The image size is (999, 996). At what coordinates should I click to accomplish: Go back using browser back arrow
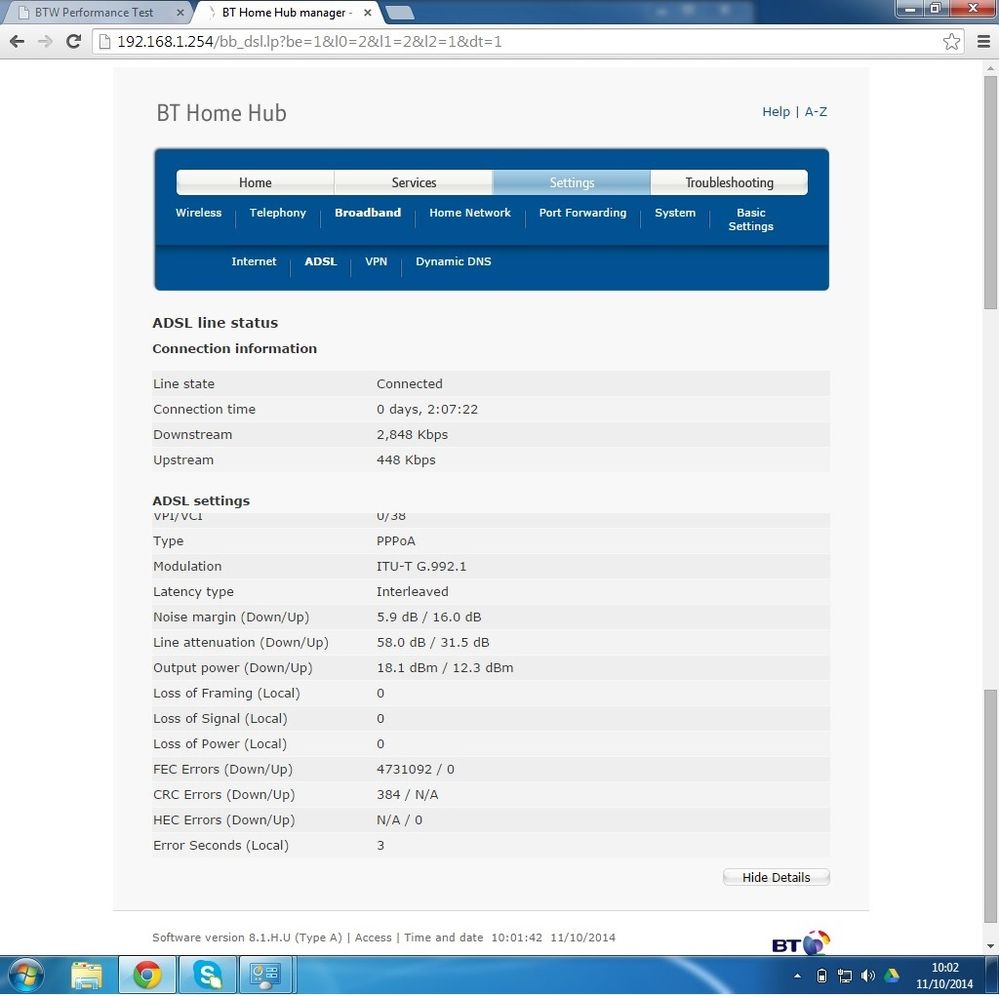(17, 41)
